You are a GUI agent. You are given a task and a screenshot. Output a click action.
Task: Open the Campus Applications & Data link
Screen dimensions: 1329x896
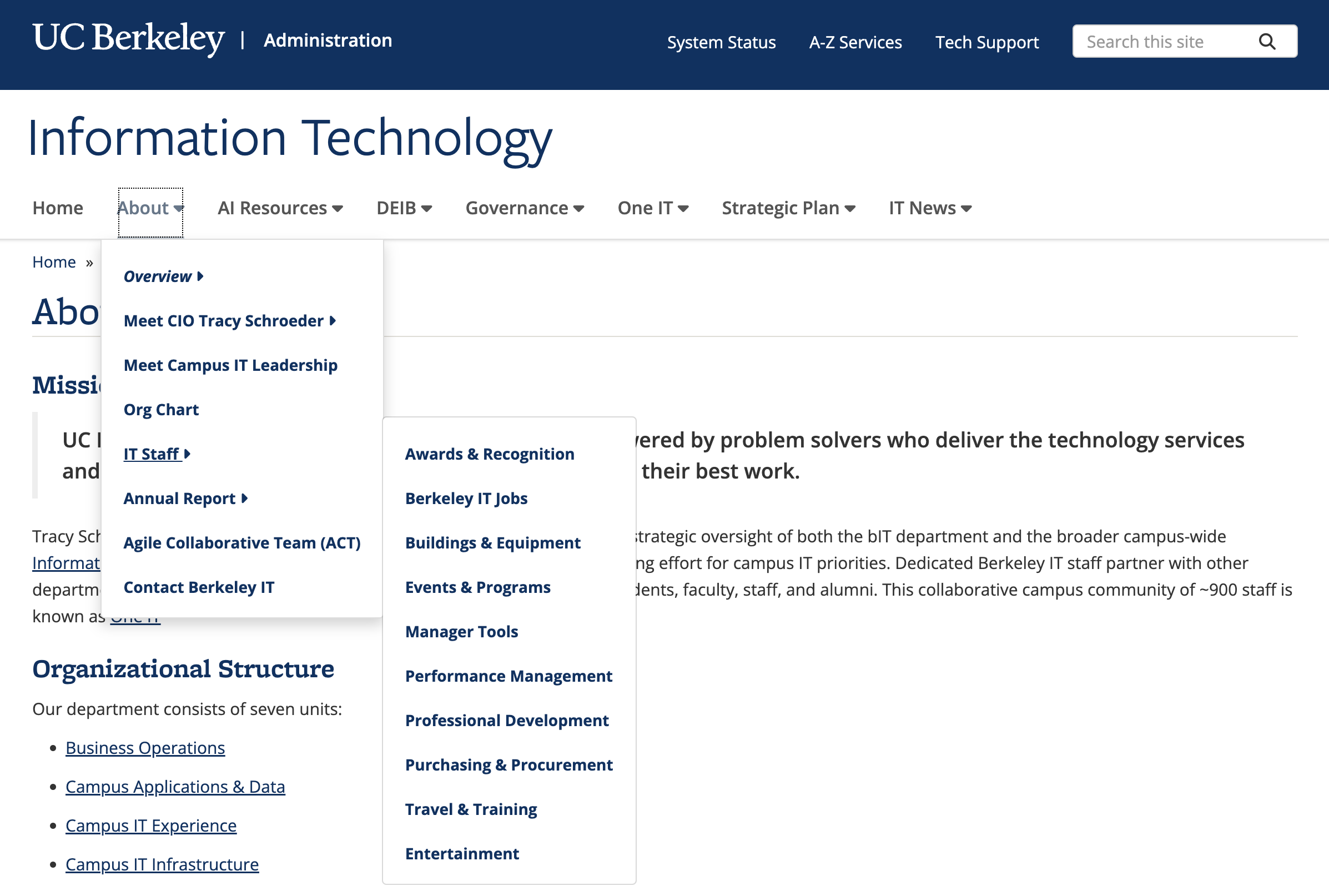[x=175, y=786]
